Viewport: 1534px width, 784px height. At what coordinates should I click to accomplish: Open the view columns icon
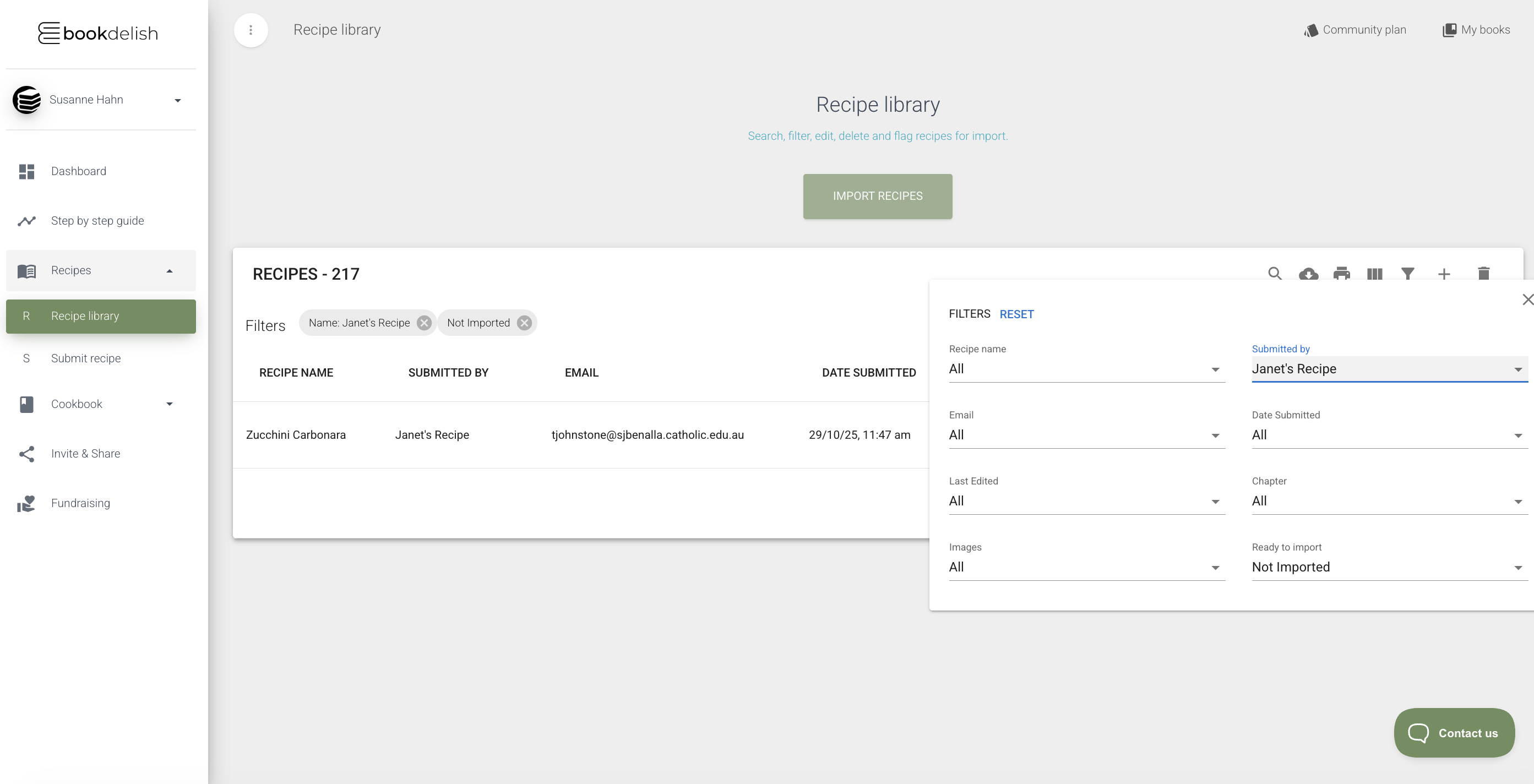[x=1374, y=274]
